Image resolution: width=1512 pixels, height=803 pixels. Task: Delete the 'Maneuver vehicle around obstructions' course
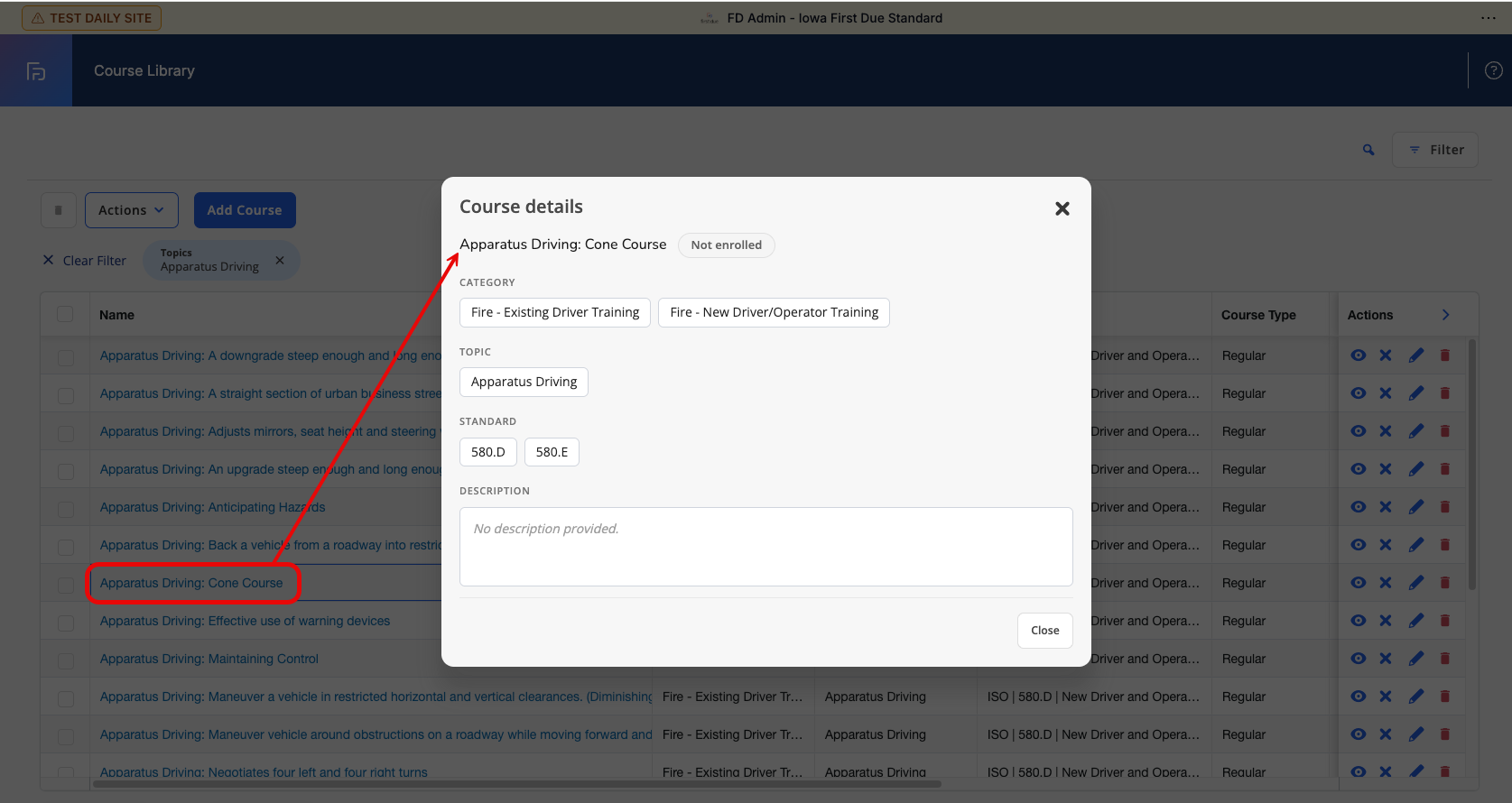1445,734
